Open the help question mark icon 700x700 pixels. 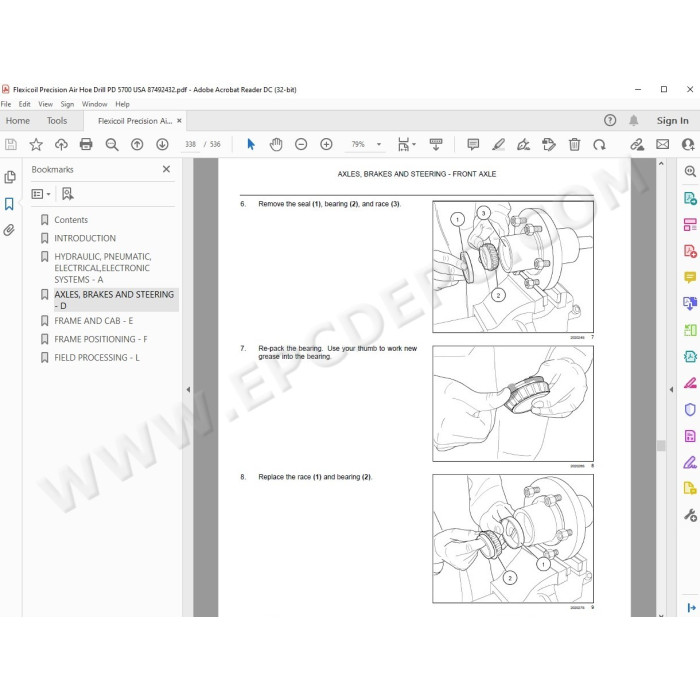pyautogui.click(x=610, y=120)
